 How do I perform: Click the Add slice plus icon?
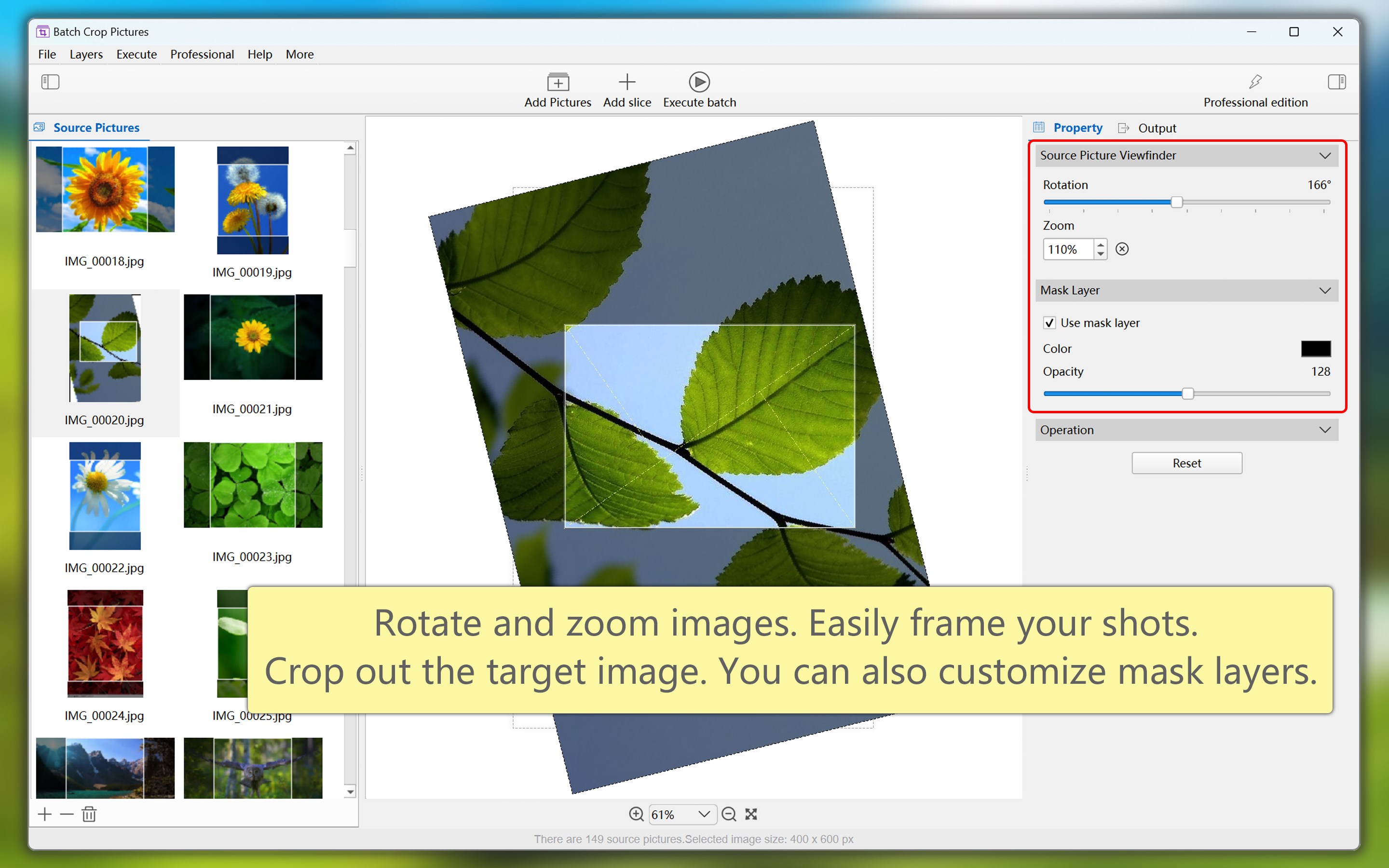point(627,82)
